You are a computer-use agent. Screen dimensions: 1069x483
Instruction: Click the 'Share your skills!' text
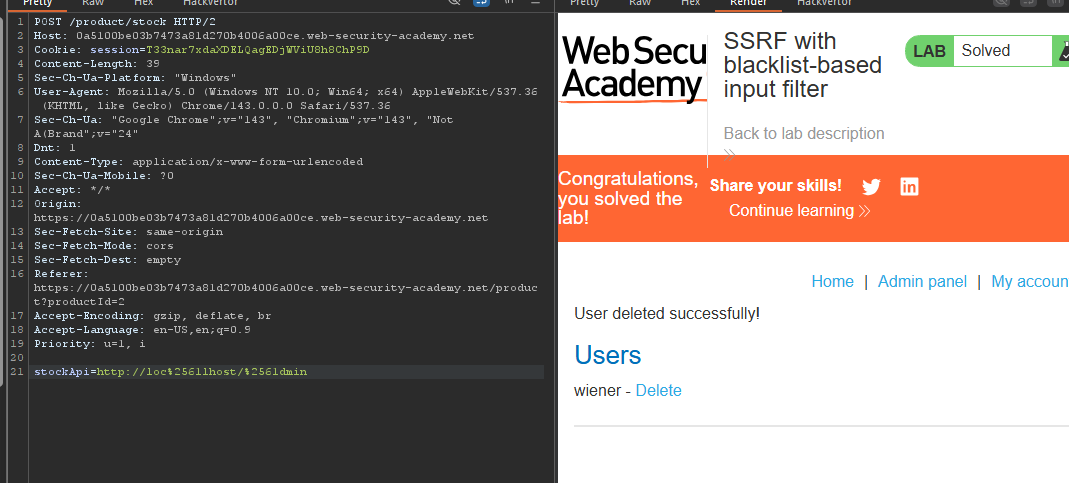[x=776, y=186]
